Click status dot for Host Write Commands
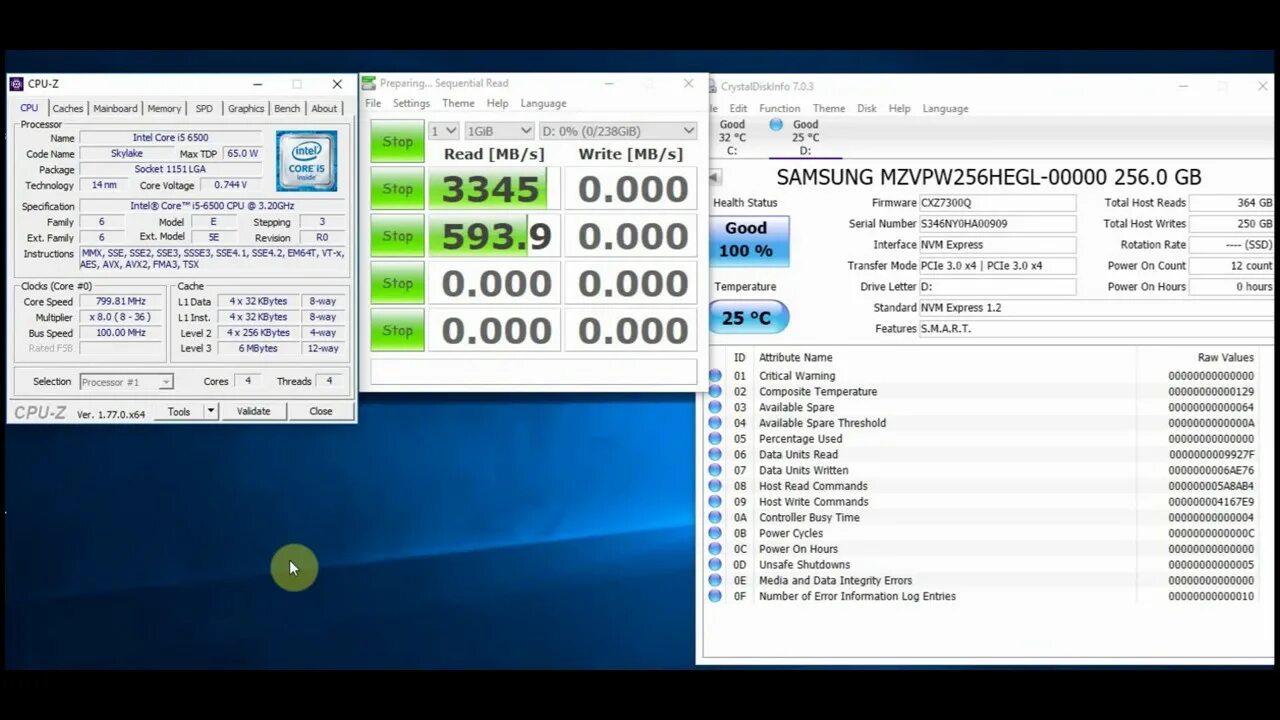Viewport: 1280px width, 720px height. click(715, 502)
